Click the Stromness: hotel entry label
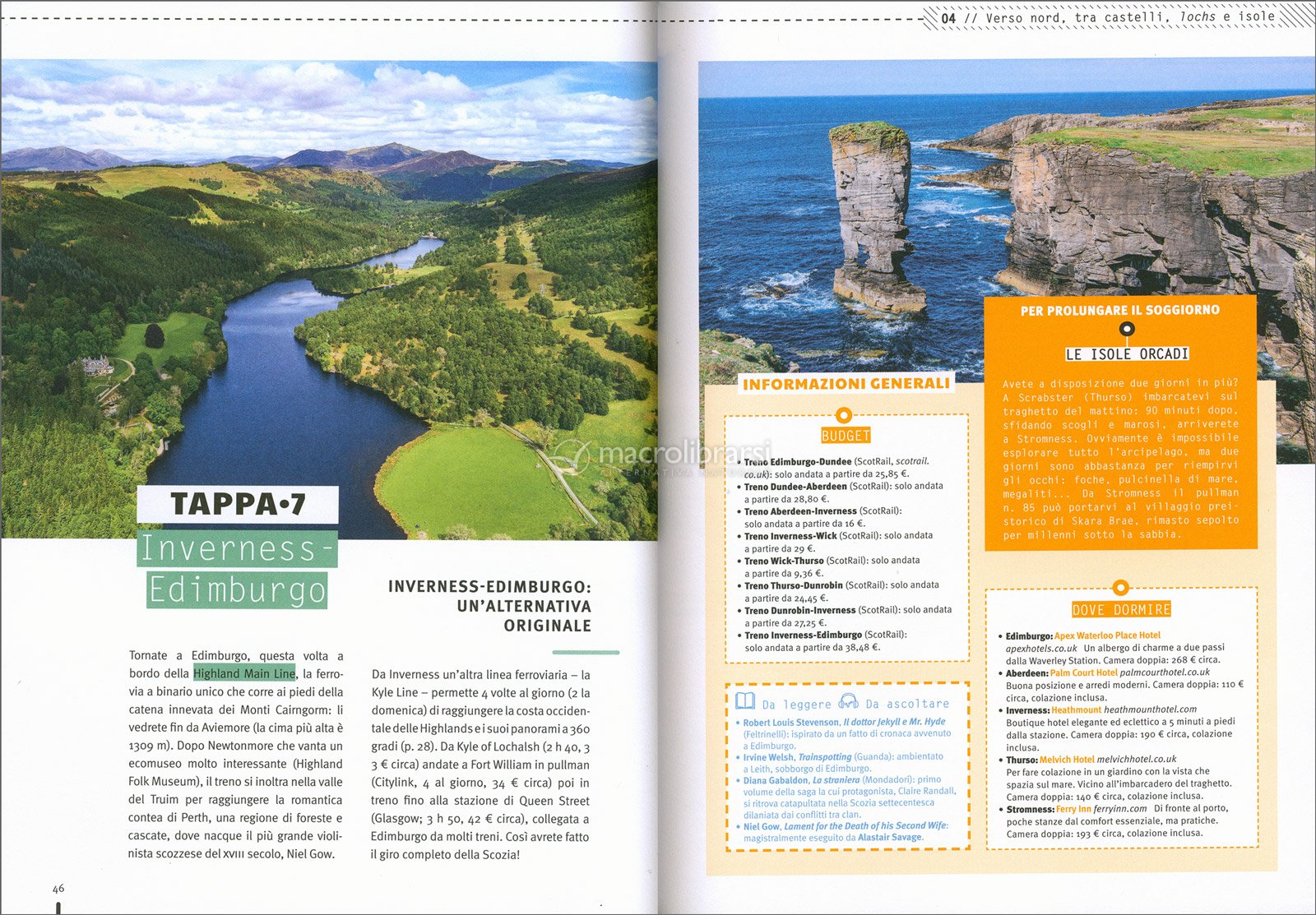1316x915 pixels. 1030,809
